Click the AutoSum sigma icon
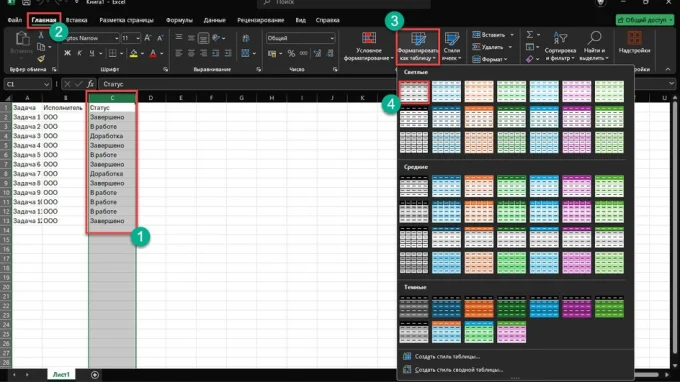680x382 pixels. coord(530,35)
